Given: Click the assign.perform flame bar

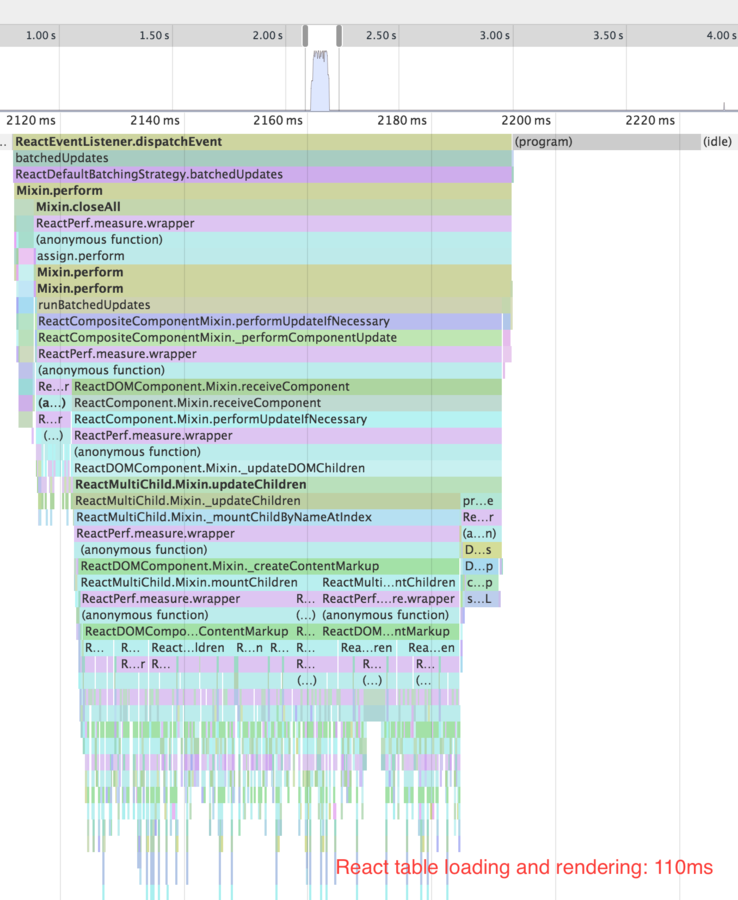Looking at the screenshot, I should click(273, 256).
